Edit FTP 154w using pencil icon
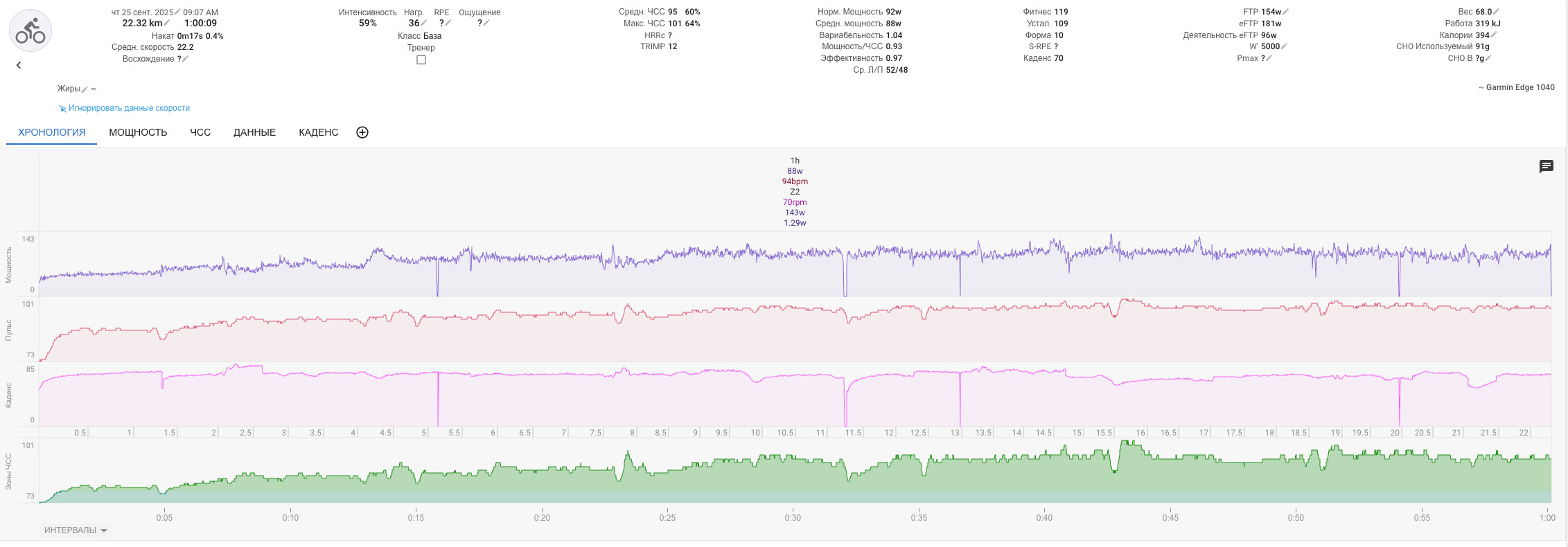This screenshot has height=547, width=1568. [x=1286, y=12]
